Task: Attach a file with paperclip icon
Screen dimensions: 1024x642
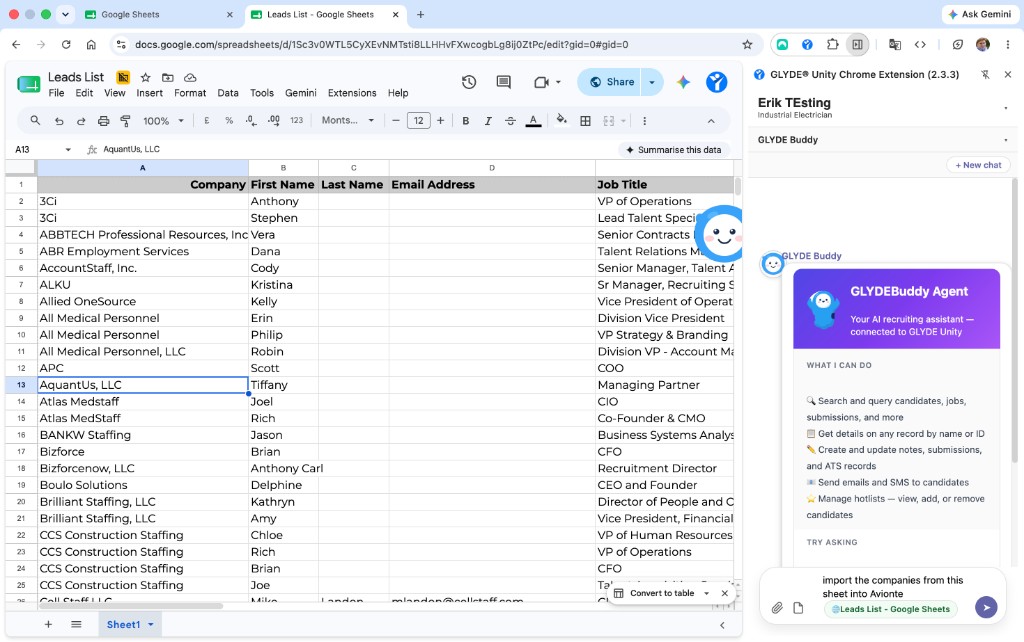Action: pyautogui.click(x=776, y=608)
